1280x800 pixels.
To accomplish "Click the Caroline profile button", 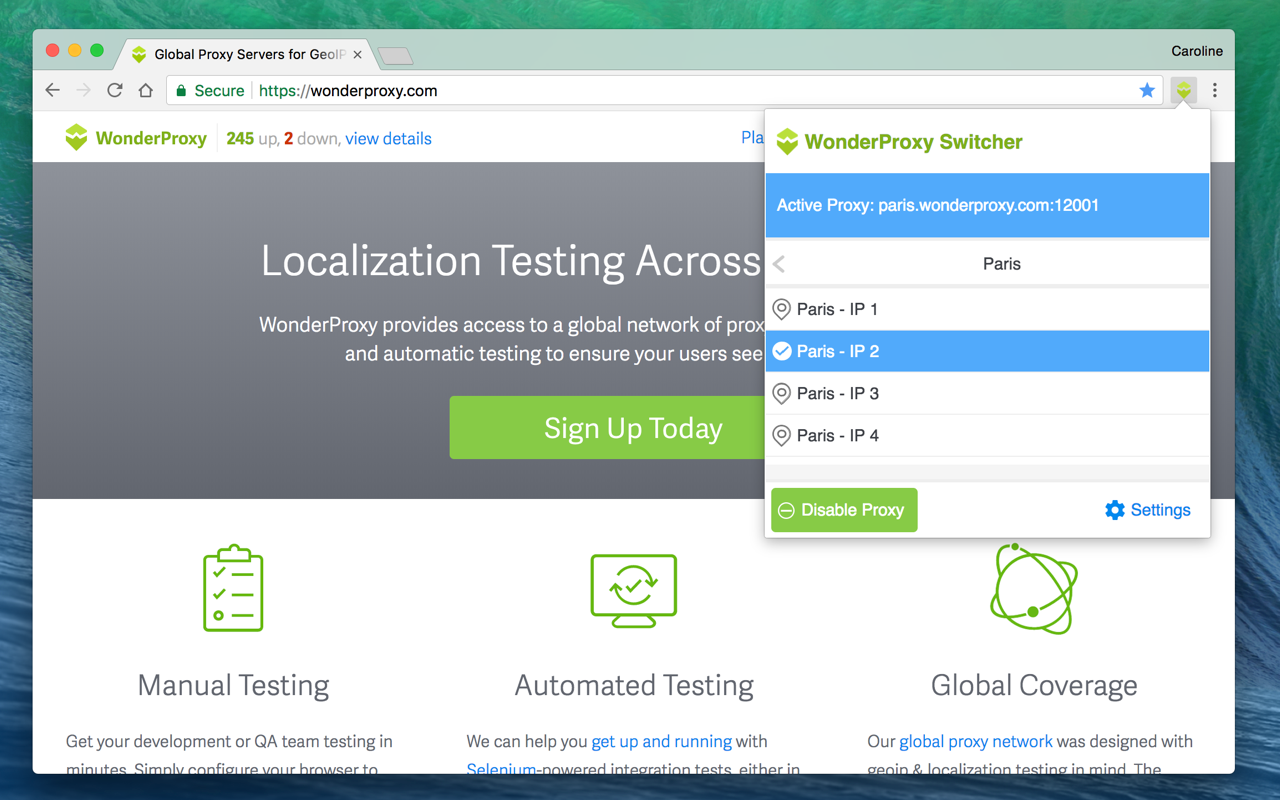I will 1196,51.
